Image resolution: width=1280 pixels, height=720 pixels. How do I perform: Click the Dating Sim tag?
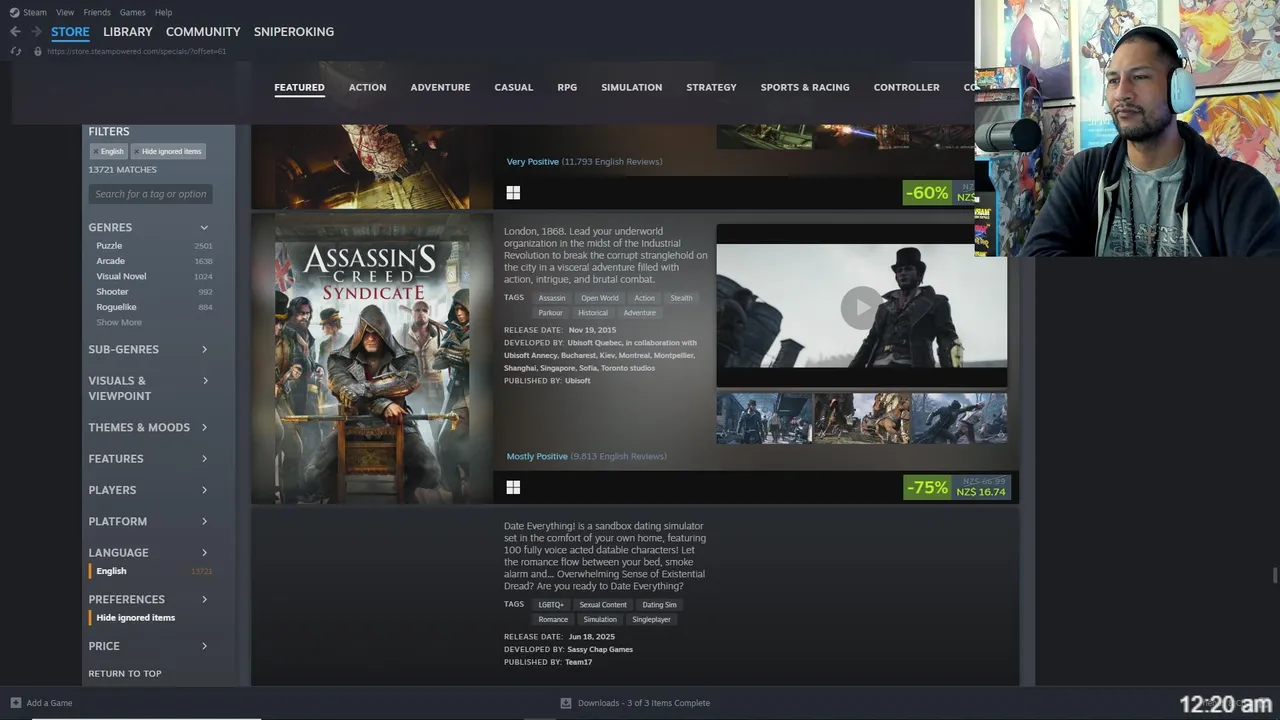[x=659, y=605]
